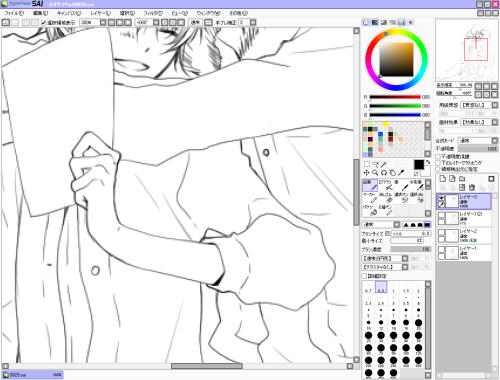Swap foreground and background colors
Screen dimensions: 500x380
[428, 162]
